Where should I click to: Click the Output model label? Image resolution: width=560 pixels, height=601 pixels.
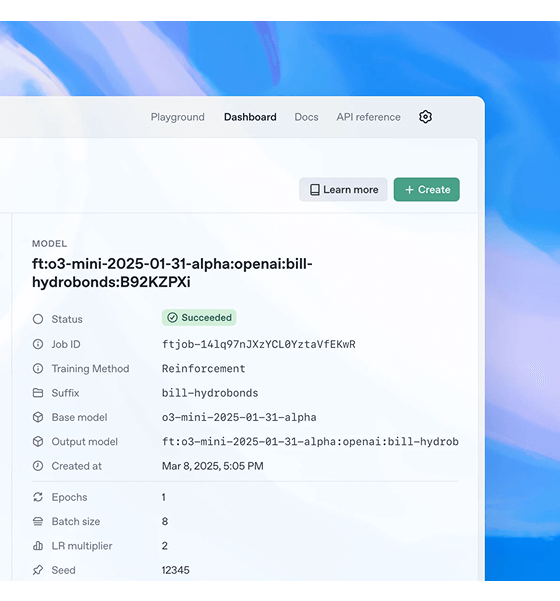(x=85, y=442)
